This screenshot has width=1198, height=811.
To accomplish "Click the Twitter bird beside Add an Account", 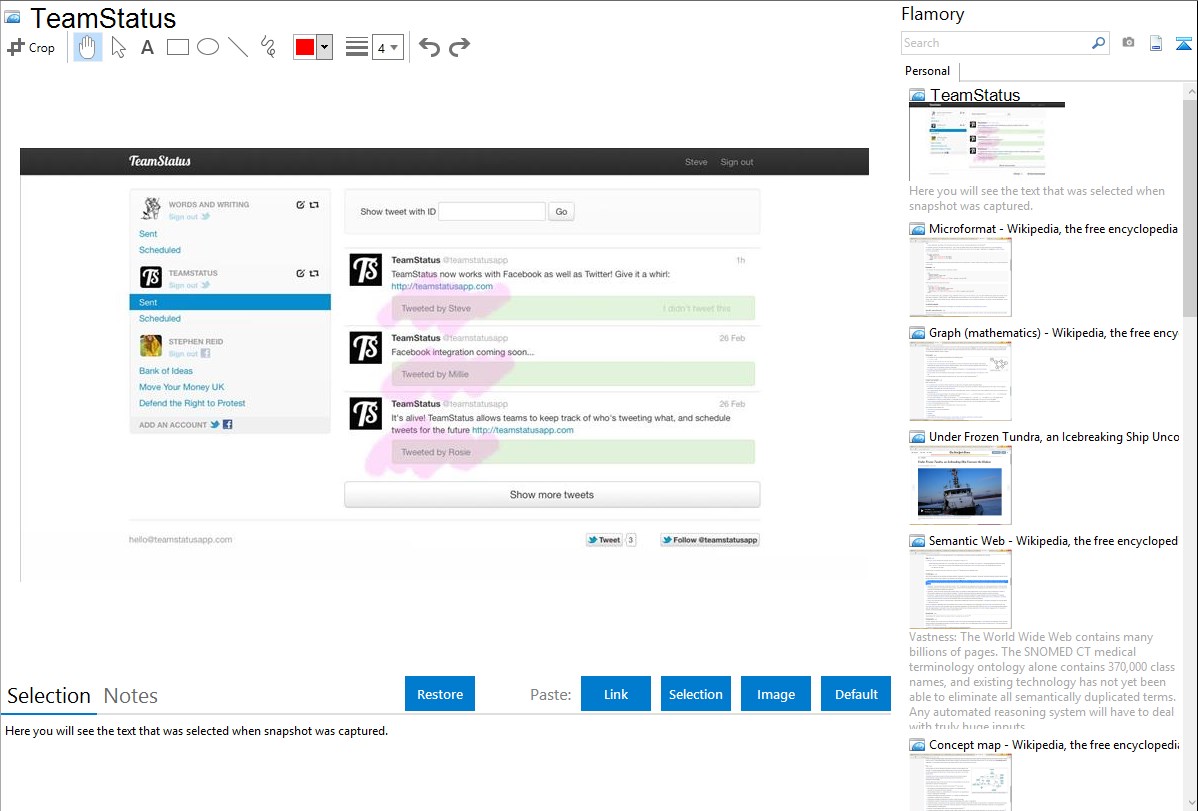I will [x=215, y=424].
